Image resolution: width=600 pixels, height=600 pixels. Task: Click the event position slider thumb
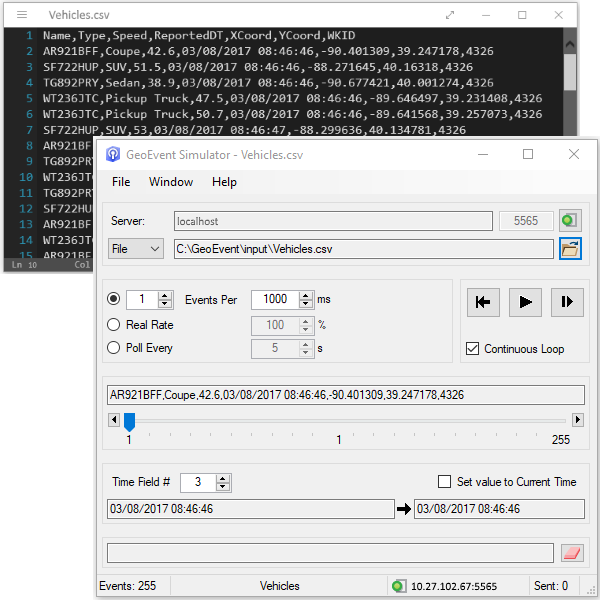tap(129, 422)
